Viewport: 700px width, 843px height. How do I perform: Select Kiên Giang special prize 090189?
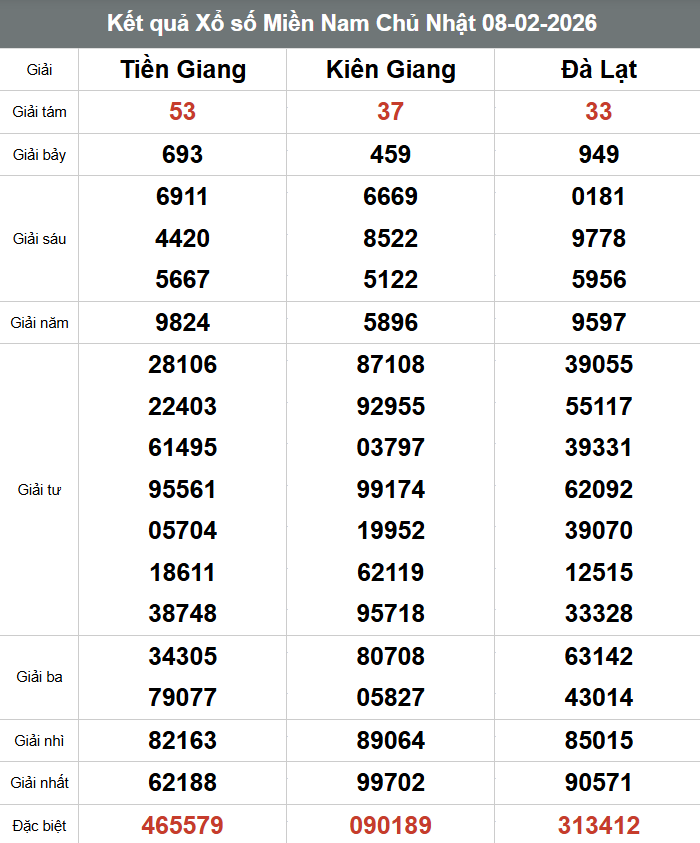pyautogui.click(x=391, y=825)
